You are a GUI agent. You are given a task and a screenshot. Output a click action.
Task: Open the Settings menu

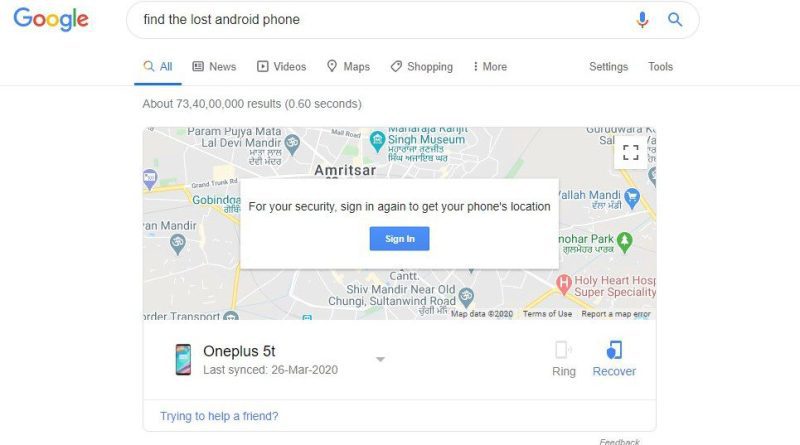[609, 66]
